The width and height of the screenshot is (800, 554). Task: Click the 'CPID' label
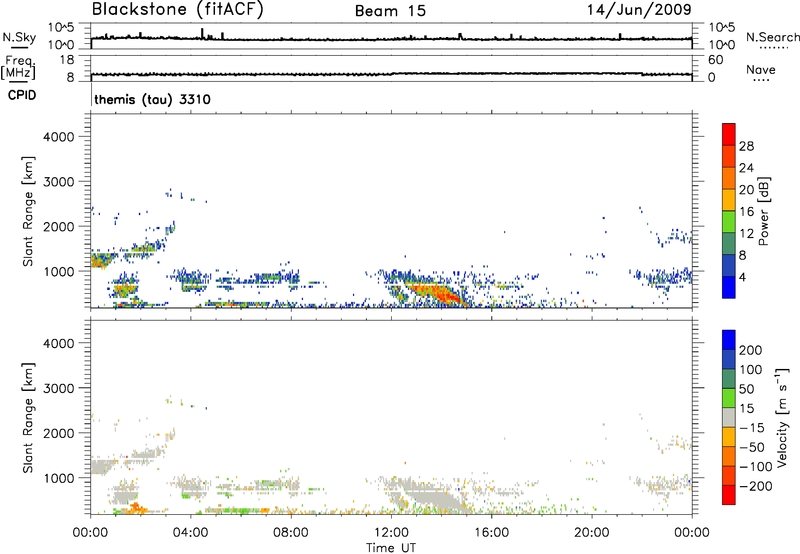(x=22, y=95)
